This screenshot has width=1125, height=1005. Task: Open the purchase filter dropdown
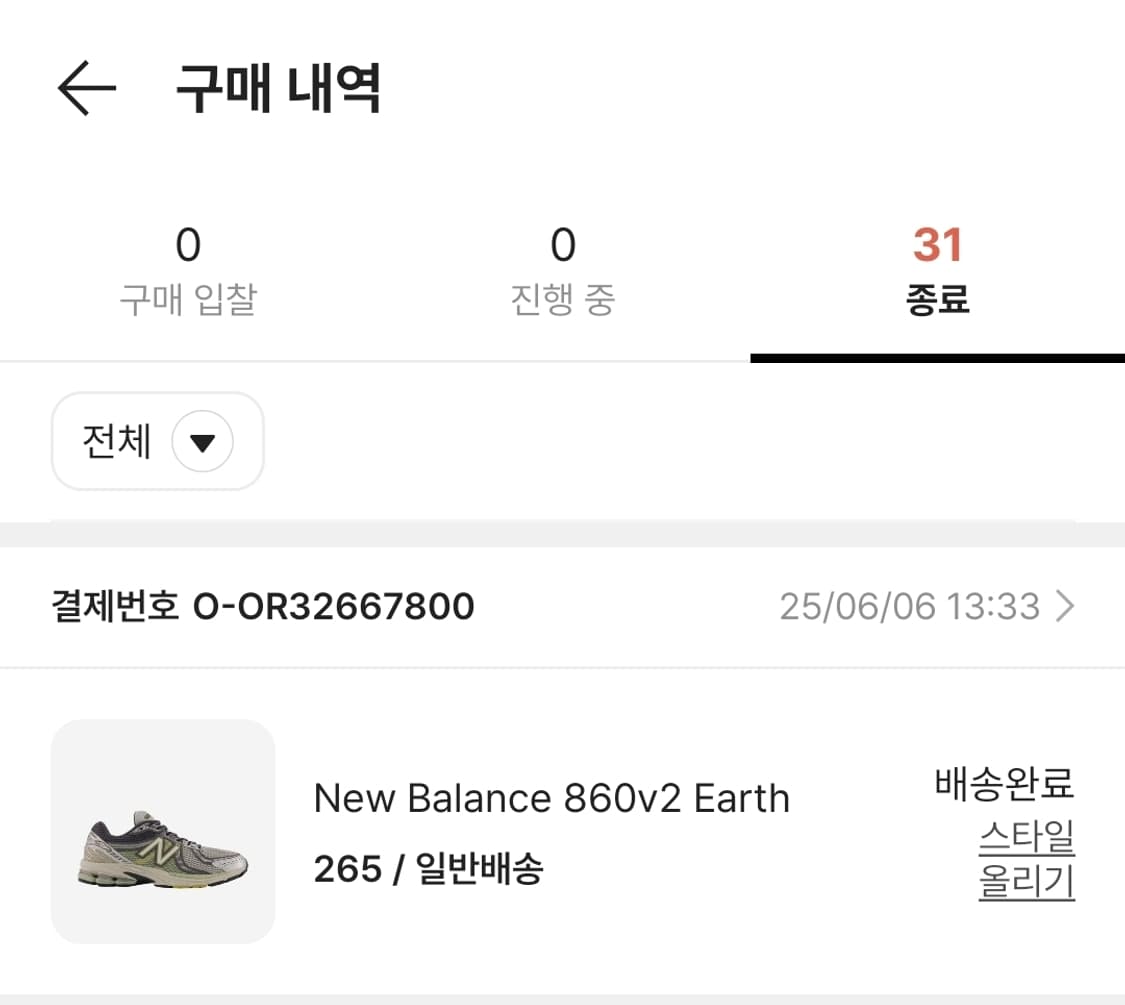coord(157,441)
